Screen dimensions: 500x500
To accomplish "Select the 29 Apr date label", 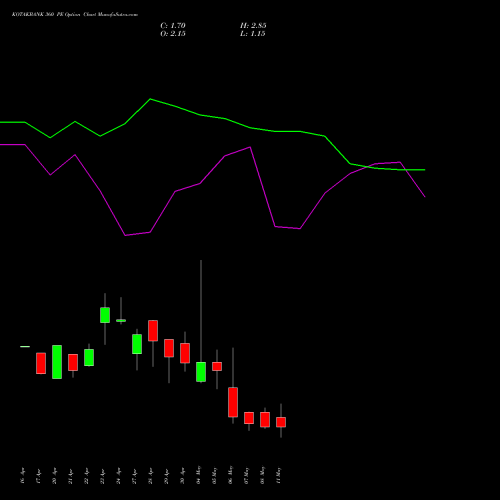I will click(x=166, y=476).
